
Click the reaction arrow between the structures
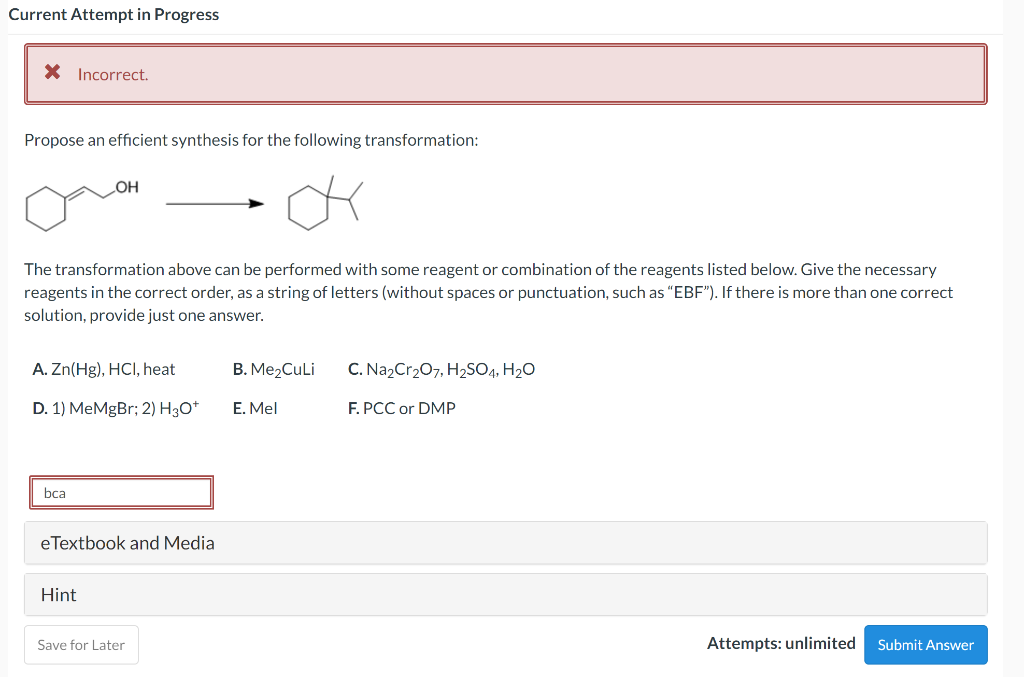213,203
